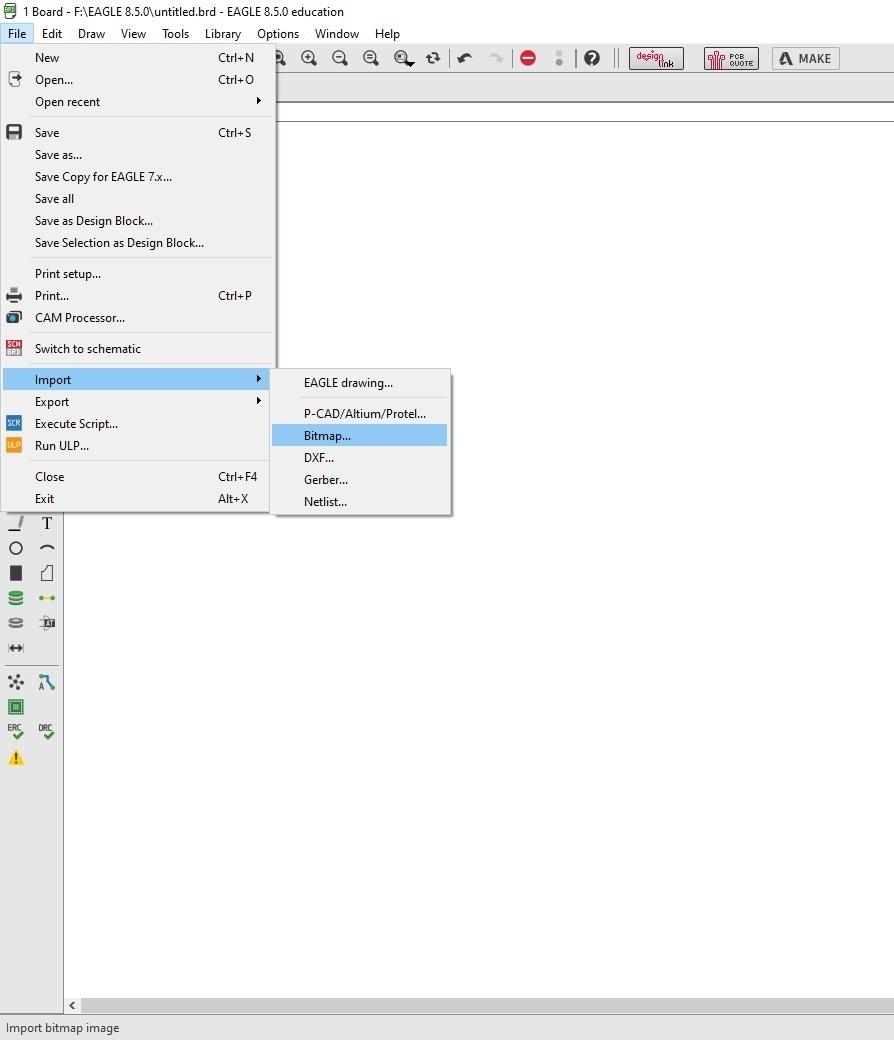Open the Draw menu
Viewport: 894px width, 1040px height.
pyautogui.click(x=92, y=34)
